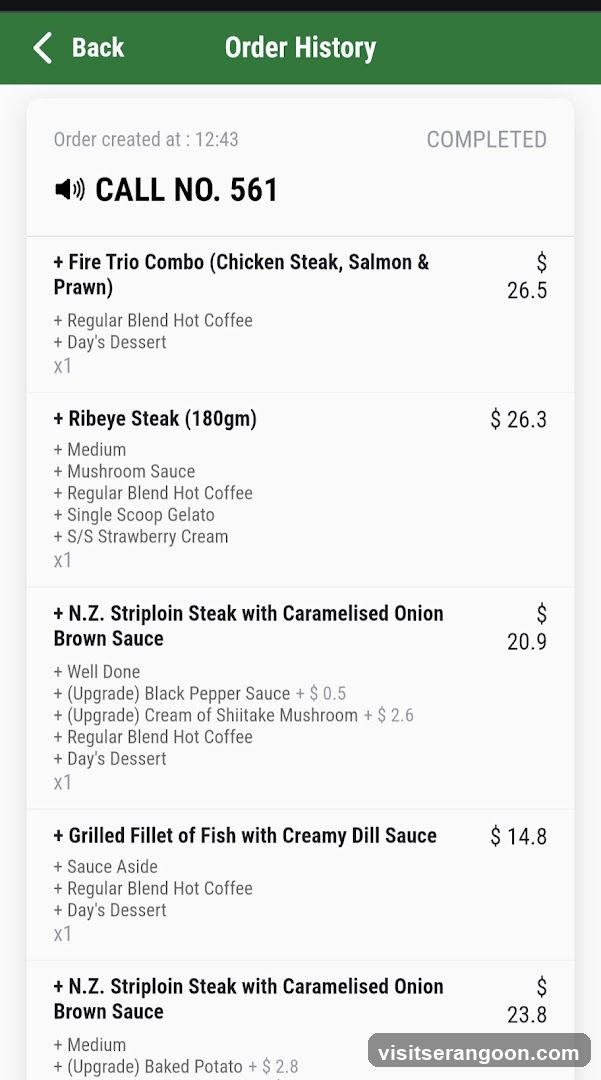The image size is (601, 1080).
Task: Tap the Single Scoop Gelato option line
Action: (134, 515)
